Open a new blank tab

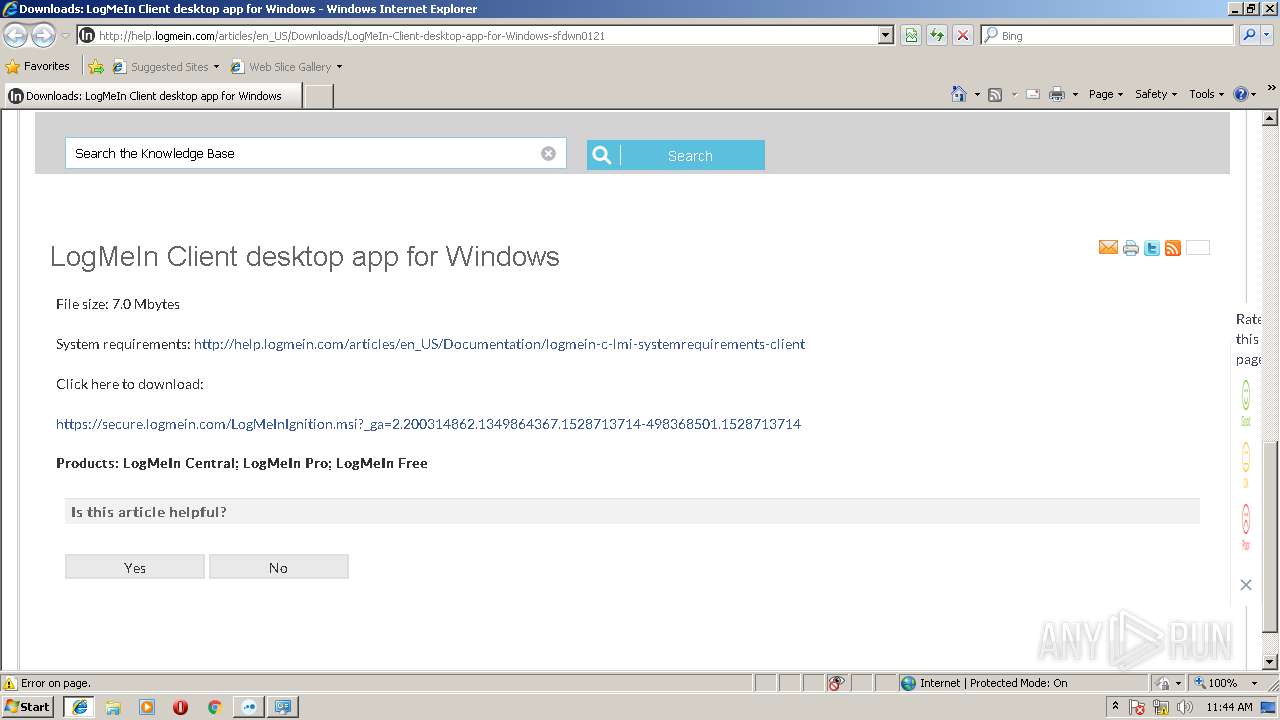tap(318, 96)
